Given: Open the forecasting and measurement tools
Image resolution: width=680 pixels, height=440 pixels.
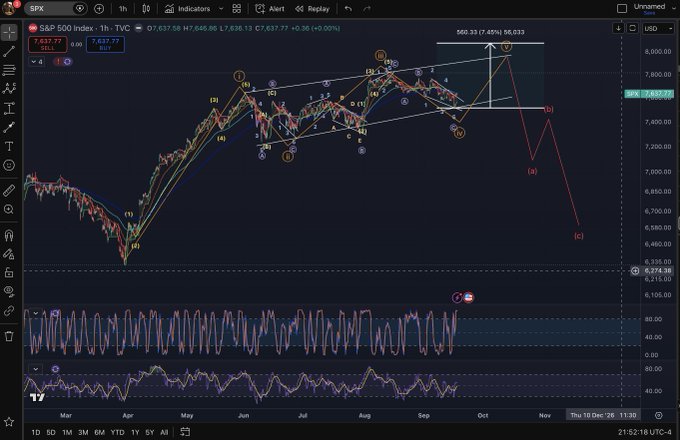Looking at the screenshot, I should (9, 108).
